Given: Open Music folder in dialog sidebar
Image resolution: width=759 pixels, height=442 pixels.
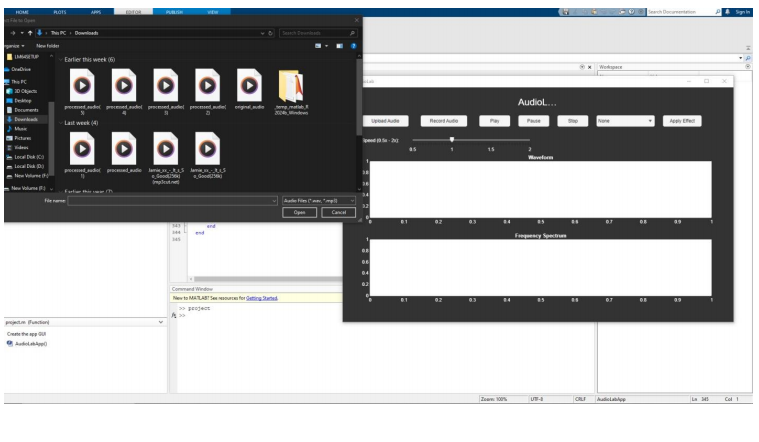Looking at the screenshot, I should [17, 129].
